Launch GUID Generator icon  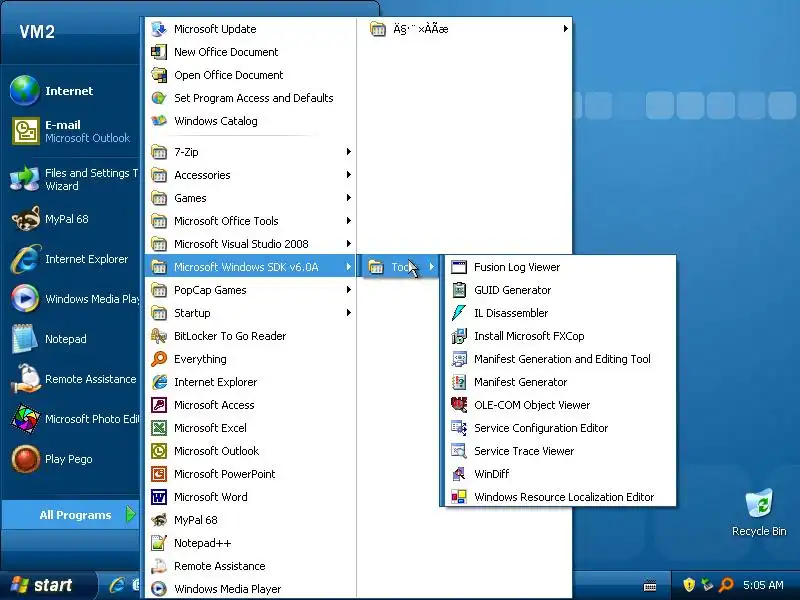tap(459, 290)
